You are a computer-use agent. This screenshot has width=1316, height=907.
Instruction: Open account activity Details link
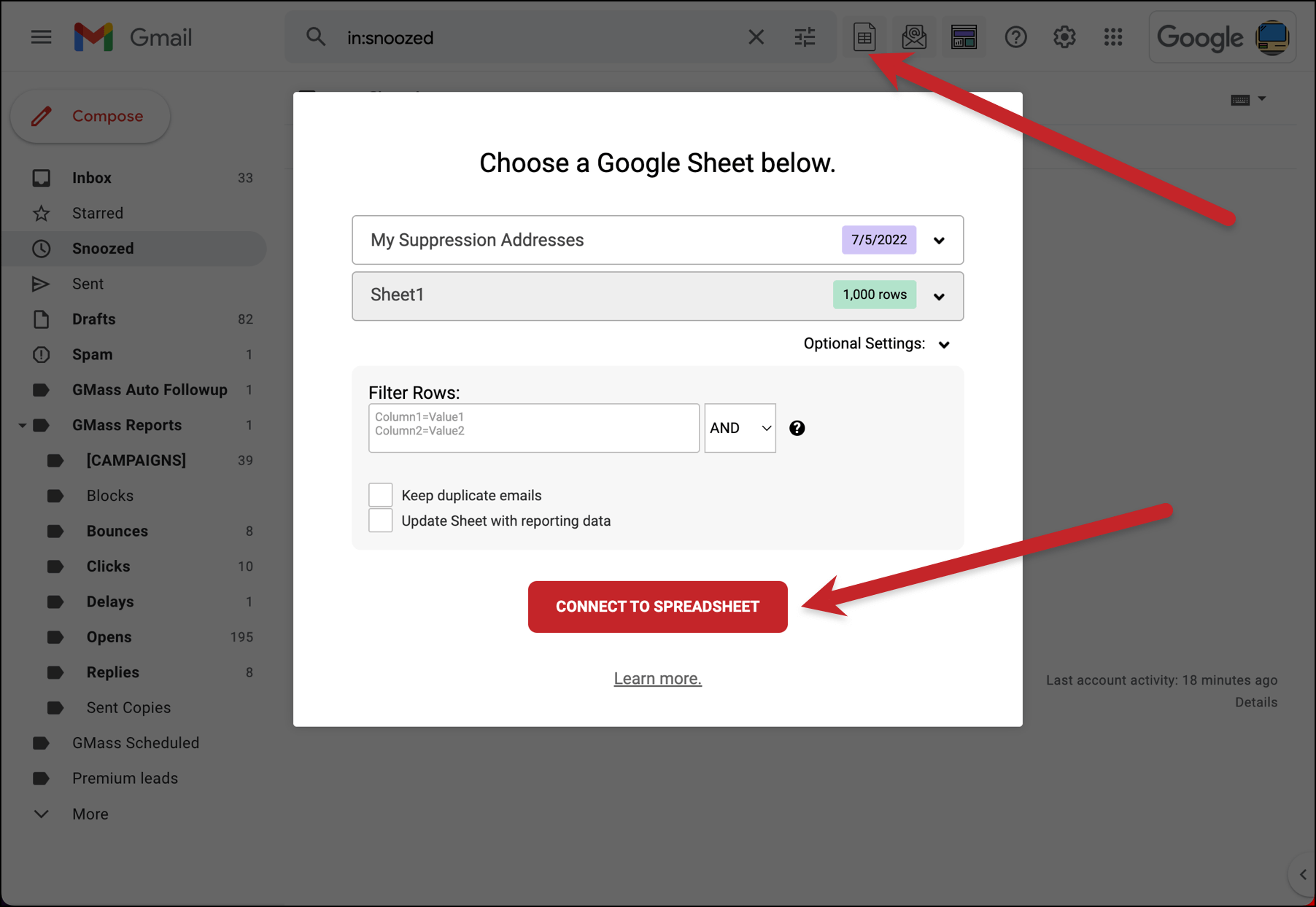[x=1255, y=703]
